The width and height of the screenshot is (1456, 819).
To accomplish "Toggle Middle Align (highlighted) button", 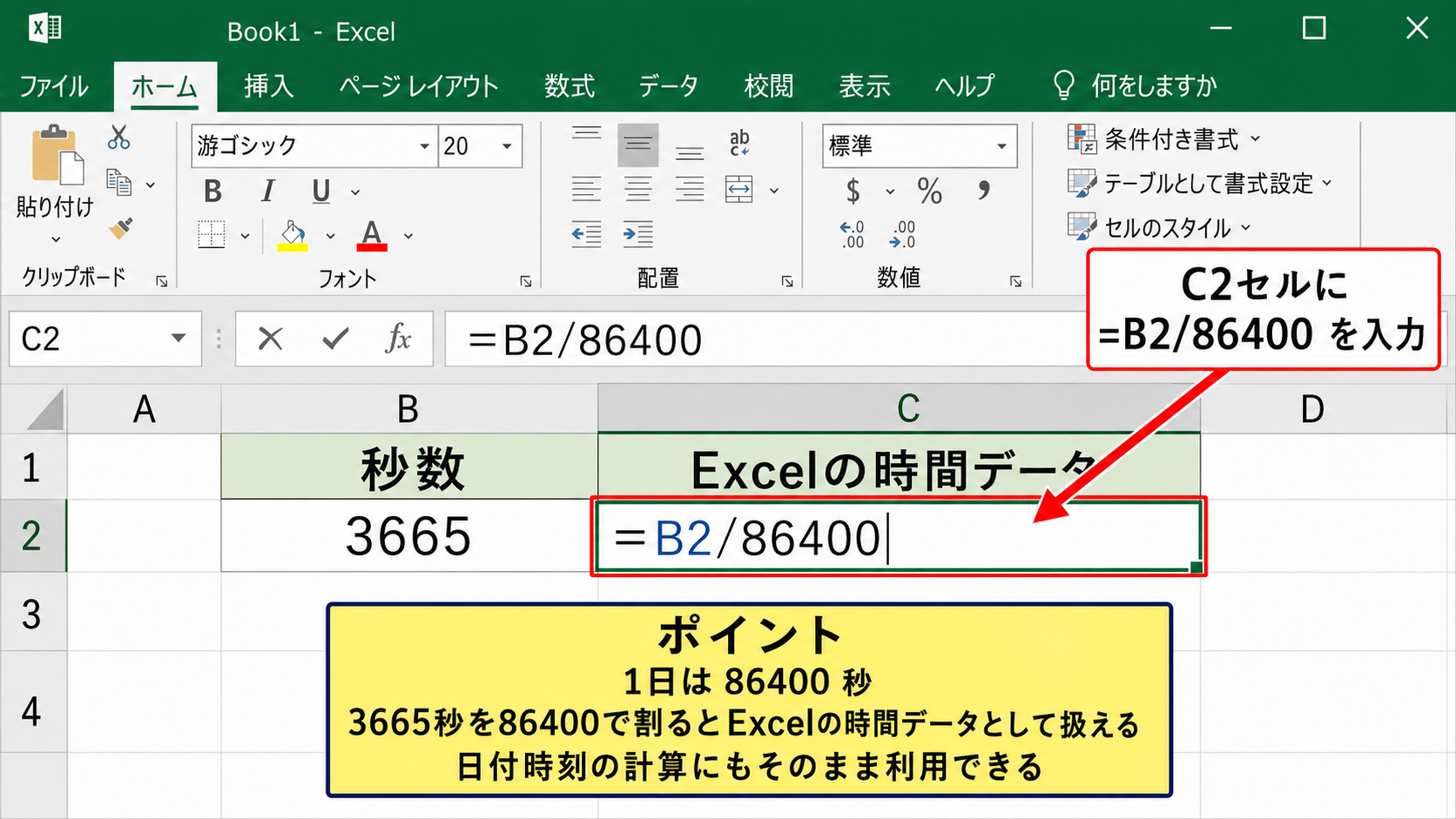I will pyautogui.click(x=637, y=144).
